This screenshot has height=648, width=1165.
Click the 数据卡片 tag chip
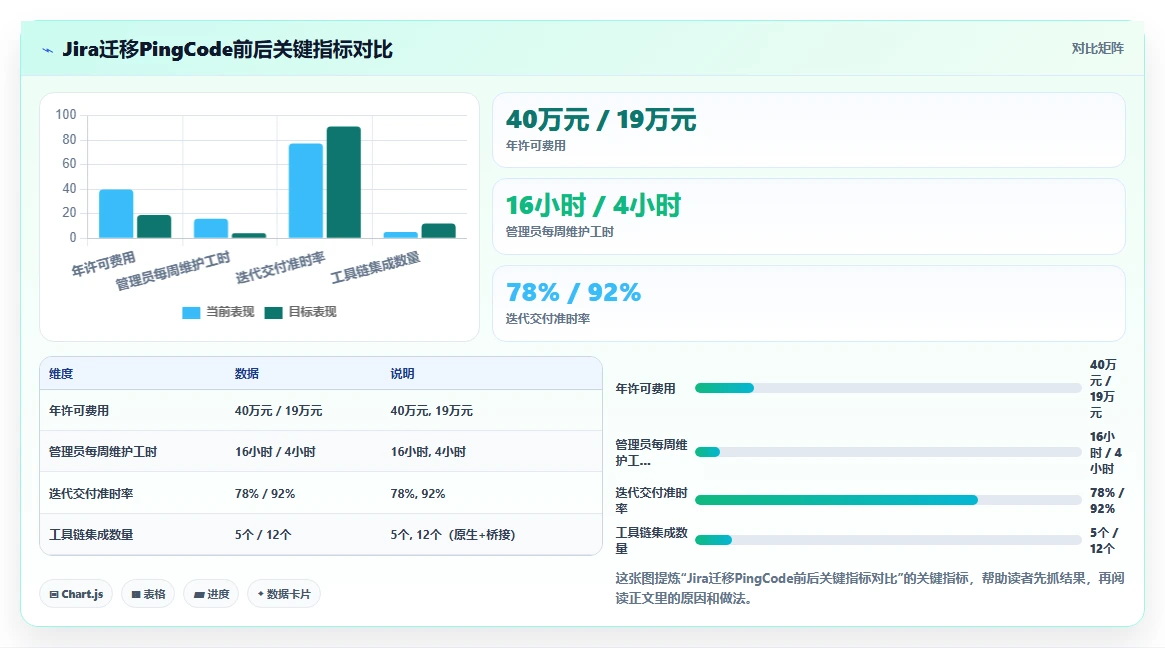(284, 594)
